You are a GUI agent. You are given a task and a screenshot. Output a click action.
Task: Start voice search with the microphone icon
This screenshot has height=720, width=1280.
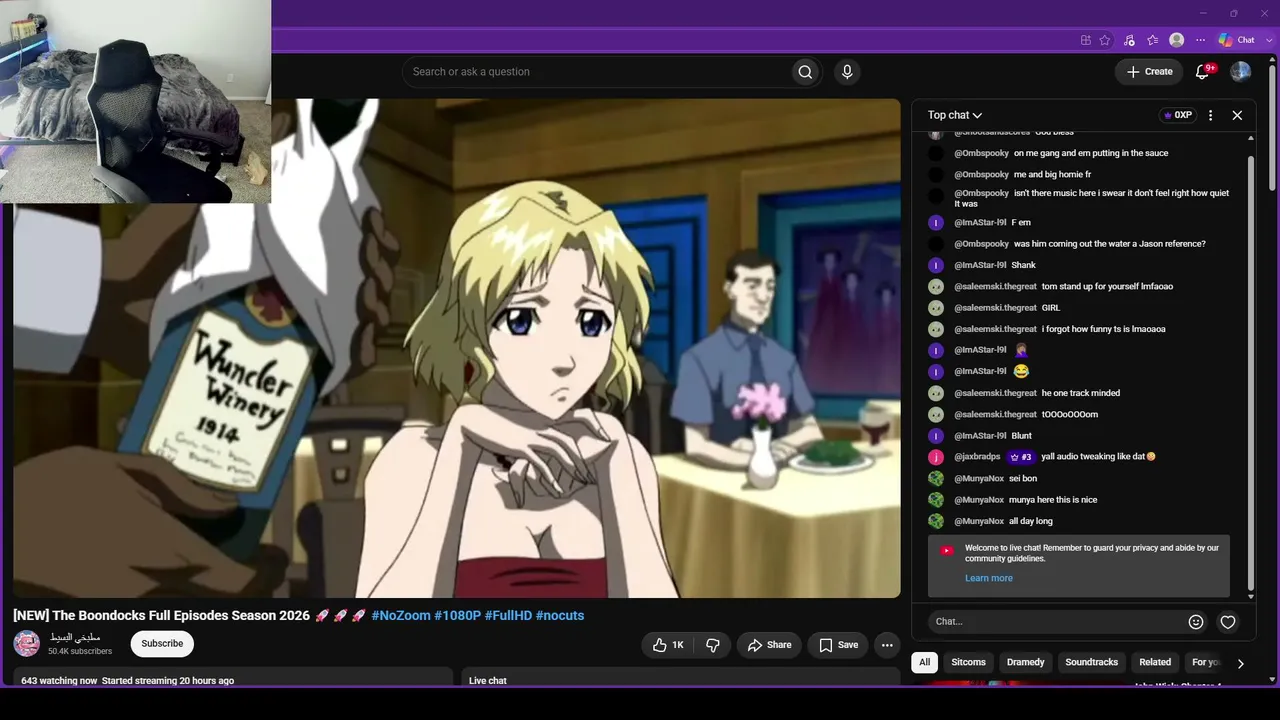[x=847, y=72]
